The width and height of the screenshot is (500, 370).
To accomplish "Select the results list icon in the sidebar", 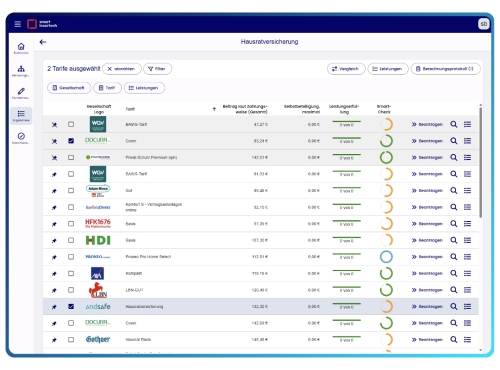I will tap(21, 116).
